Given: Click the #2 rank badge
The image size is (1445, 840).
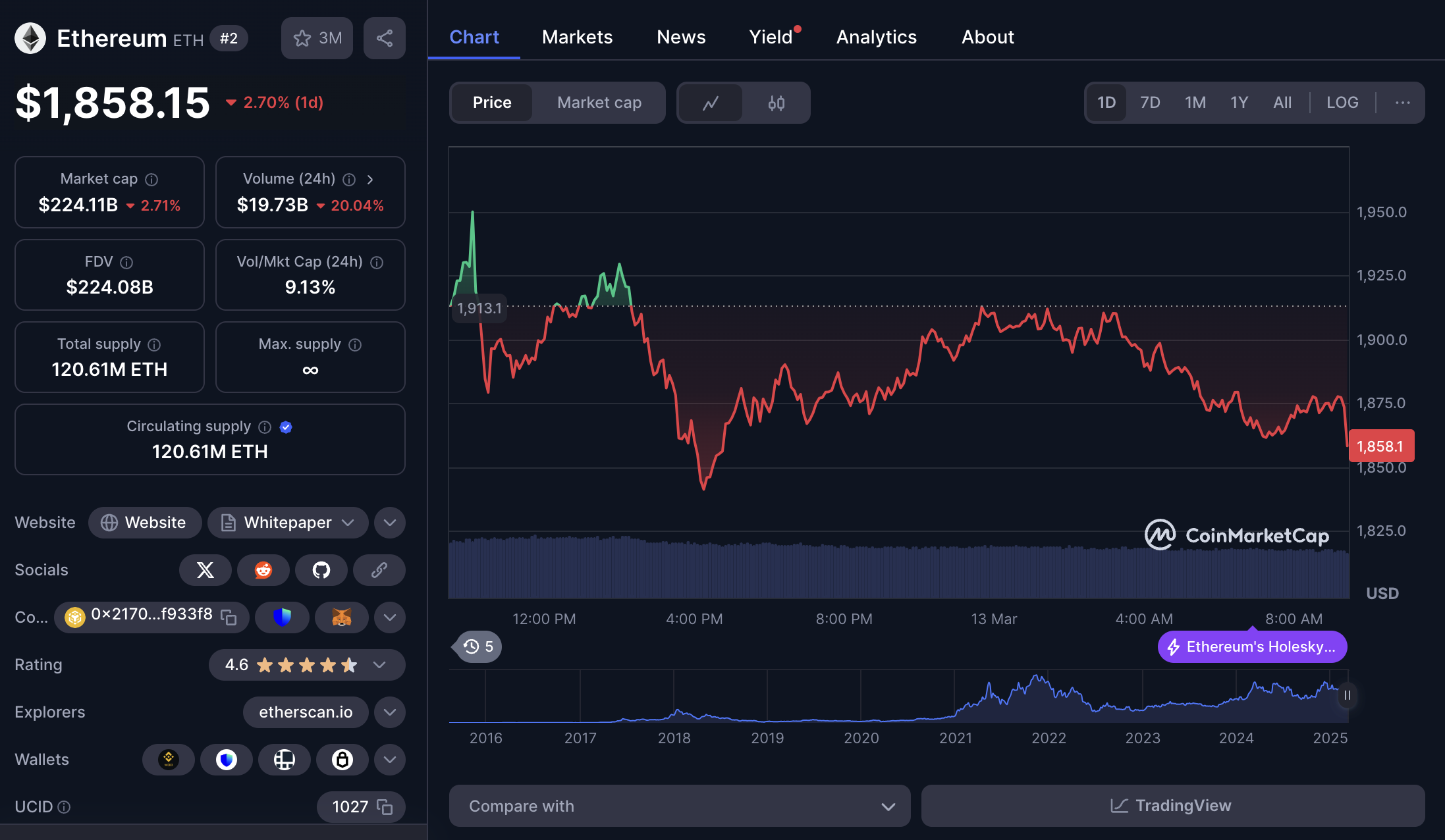Looking at the screenshot, I should 229,38.
